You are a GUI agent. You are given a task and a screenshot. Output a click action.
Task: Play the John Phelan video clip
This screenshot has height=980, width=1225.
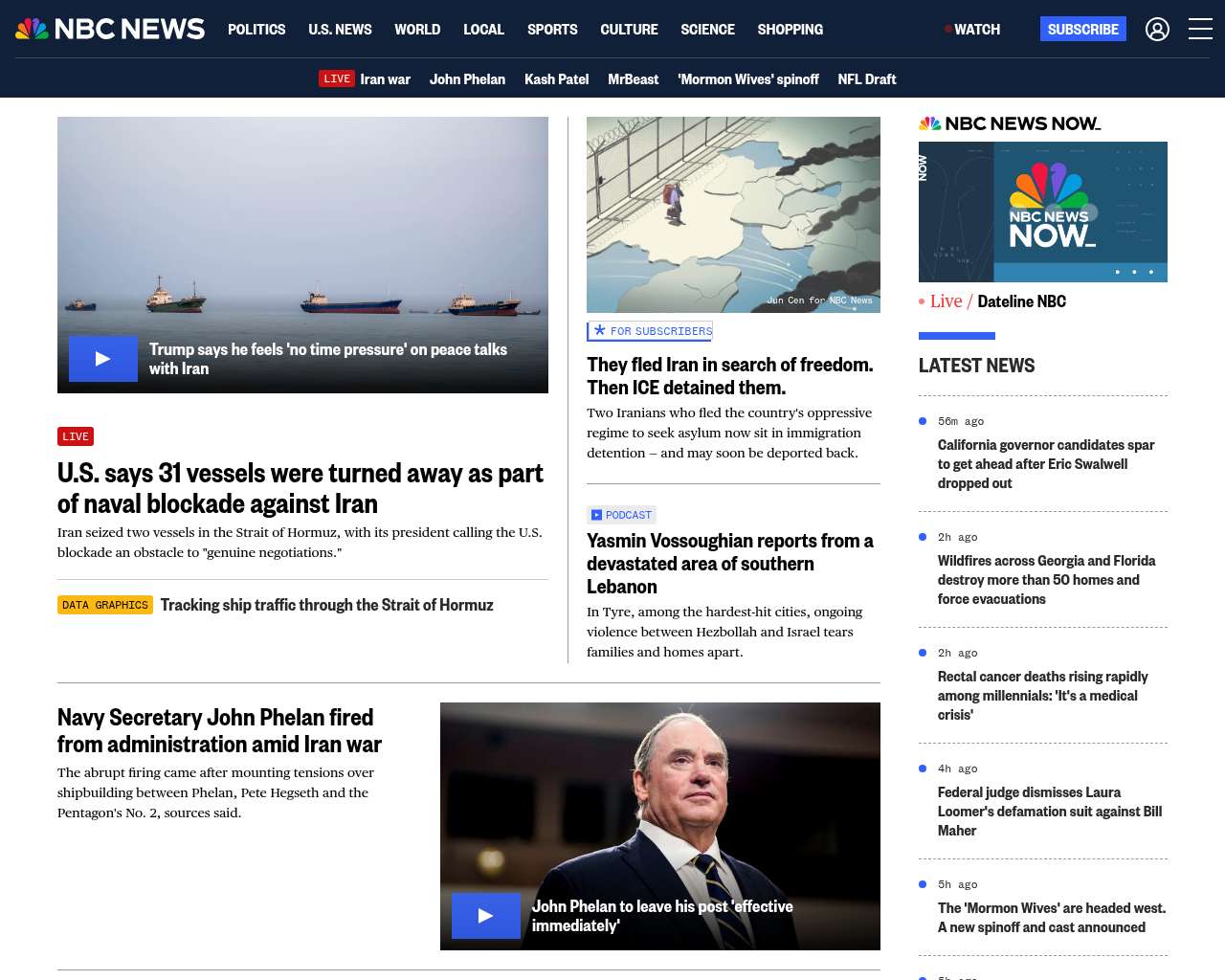[486, 916]
